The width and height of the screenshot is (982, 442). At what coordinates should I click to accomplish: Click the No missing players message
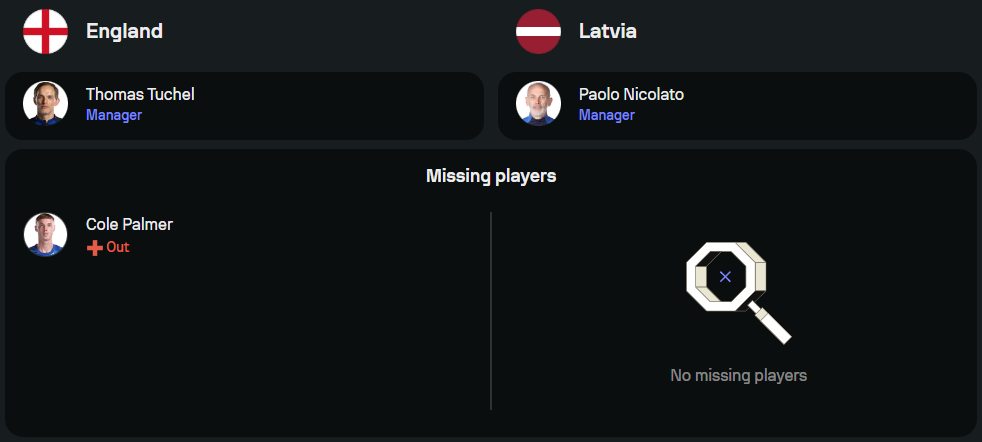(738, 376)
